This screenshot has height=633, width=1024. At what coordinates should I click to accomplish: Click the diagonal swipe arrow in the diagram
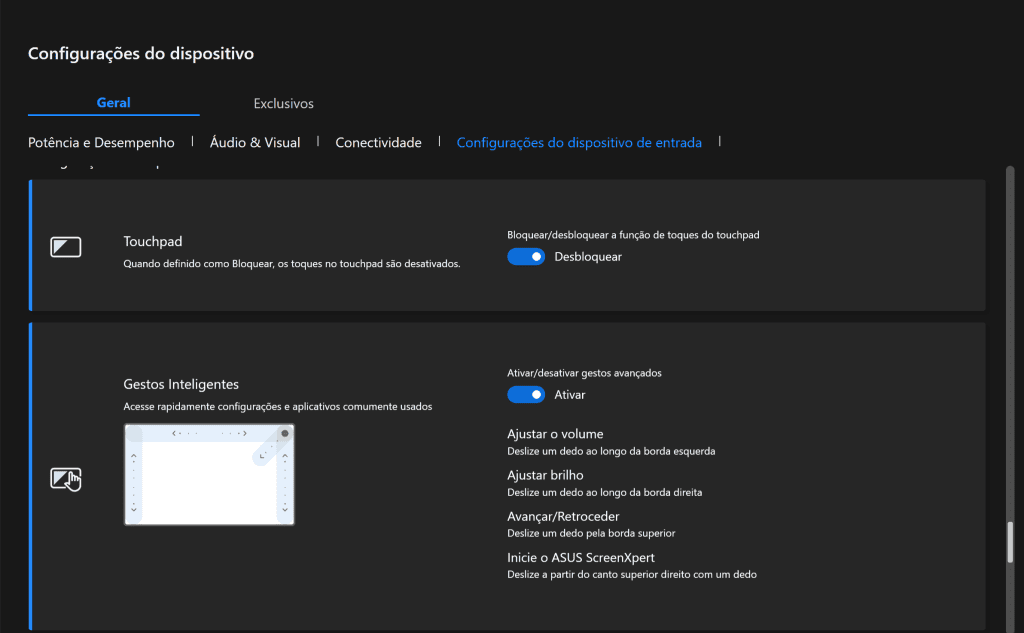262,456
